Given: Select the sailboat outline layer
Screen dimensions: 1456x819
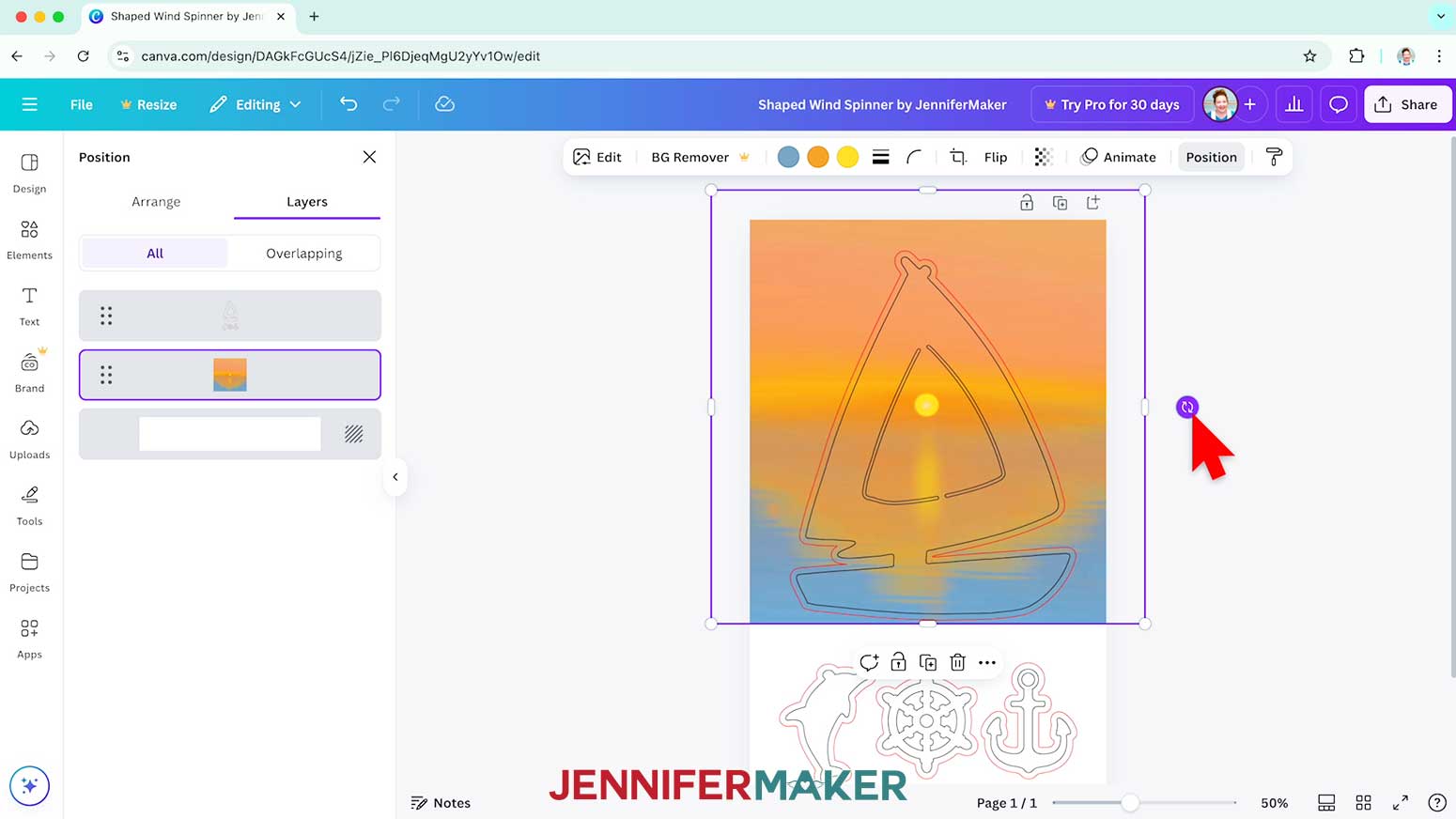Looking at the screenshot, I should point(230,316).
